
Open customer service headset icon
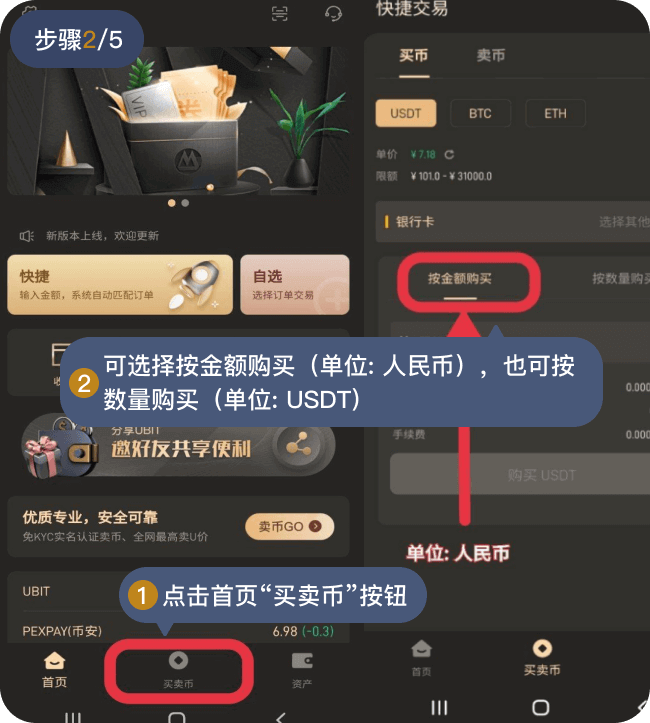333,13
